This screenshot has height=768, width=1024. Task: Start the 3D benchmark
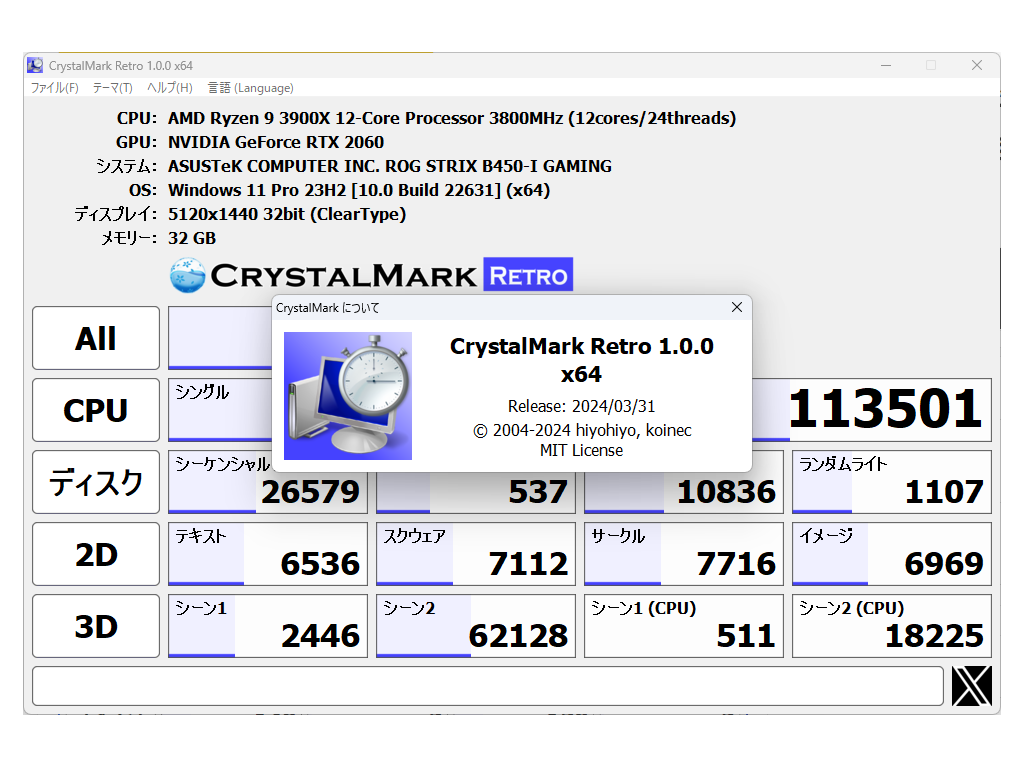[95, 626]
